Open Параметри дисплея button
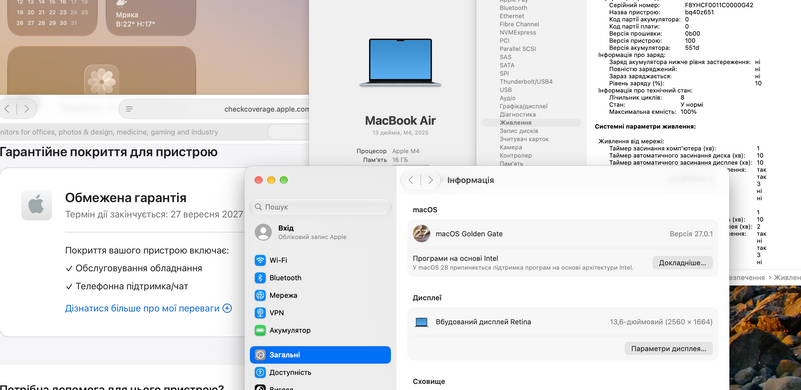801x390 pixels. [x=669, y=349]
